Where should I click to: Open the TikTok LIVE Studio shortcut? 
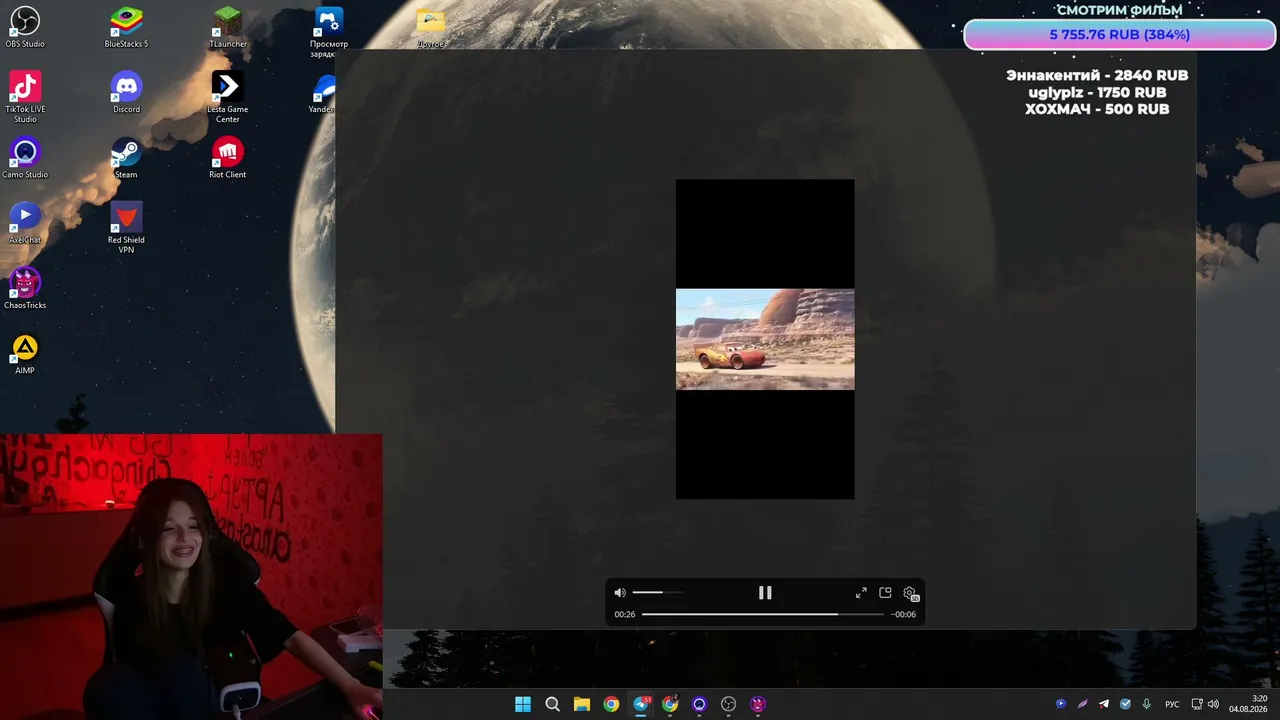point(25,97)
